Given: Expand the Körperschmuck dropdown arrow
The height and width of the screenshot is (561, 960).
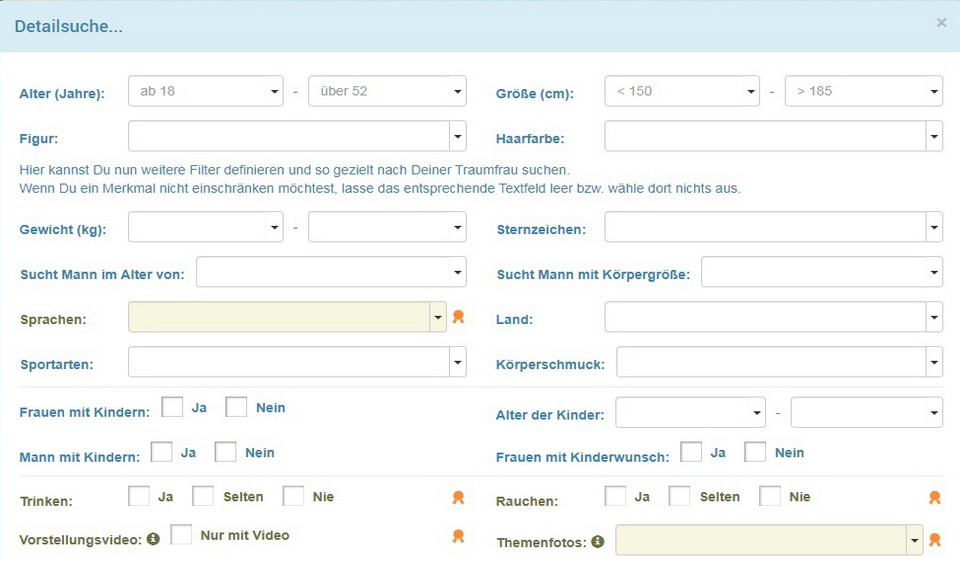Looking at the screenshot, I should click(x=934, y=362).
